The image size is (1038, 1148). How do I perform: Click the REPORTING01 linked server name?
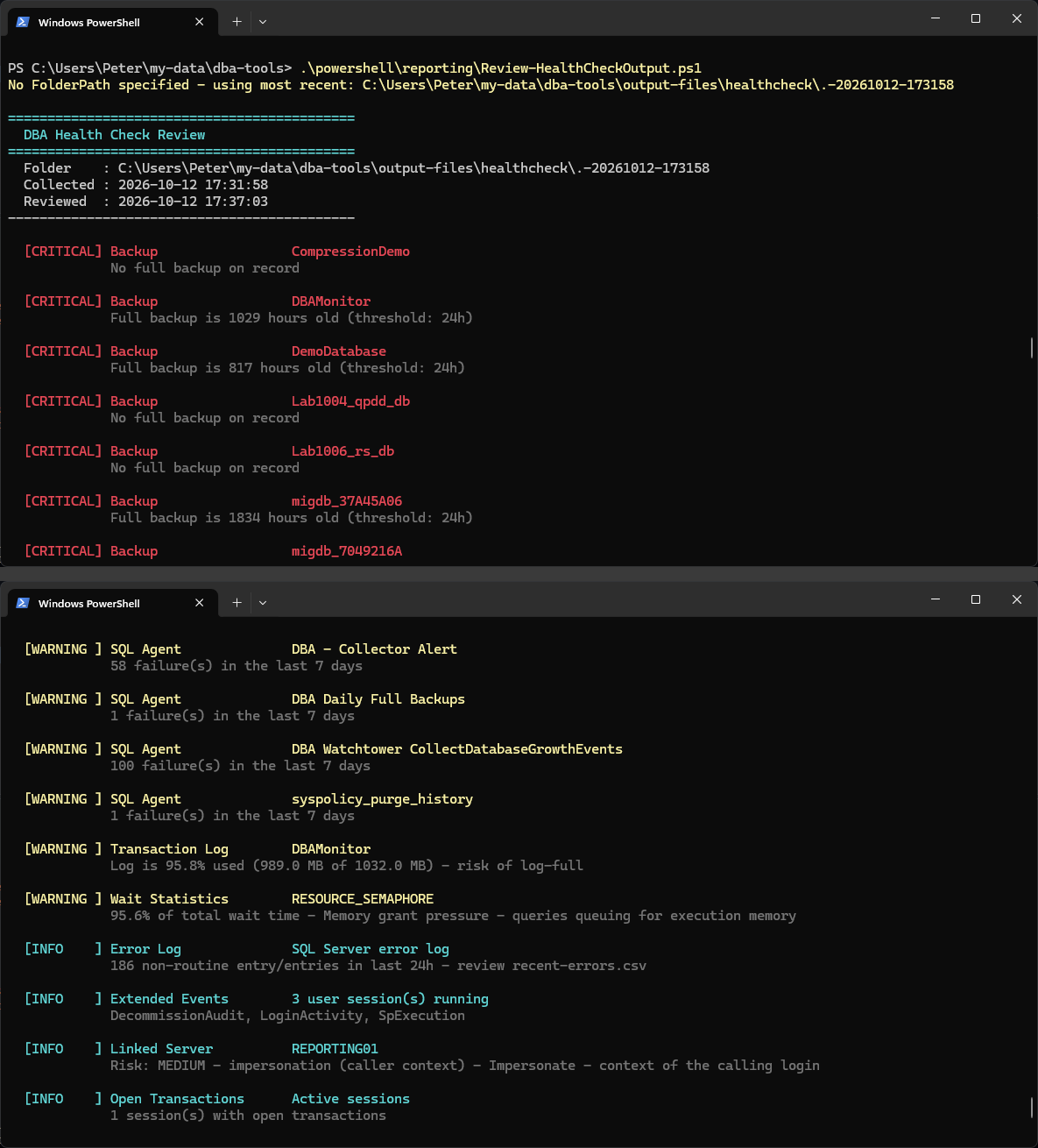pyautogui.click(x=335, y=1049)
